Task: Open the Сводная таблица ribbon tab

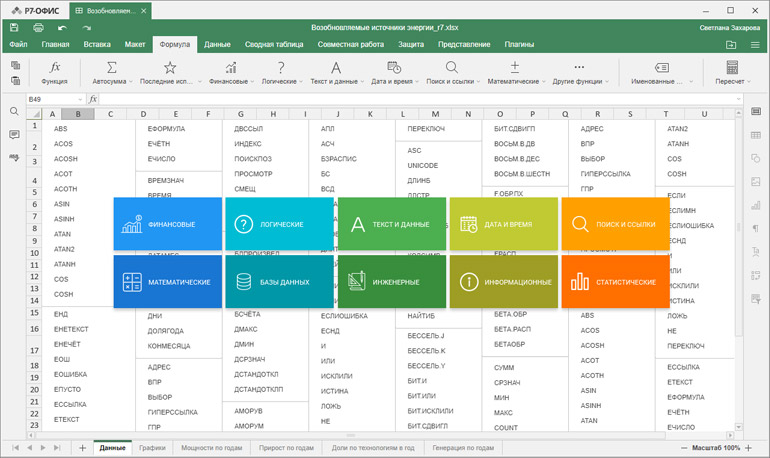Action: [275, 45]
